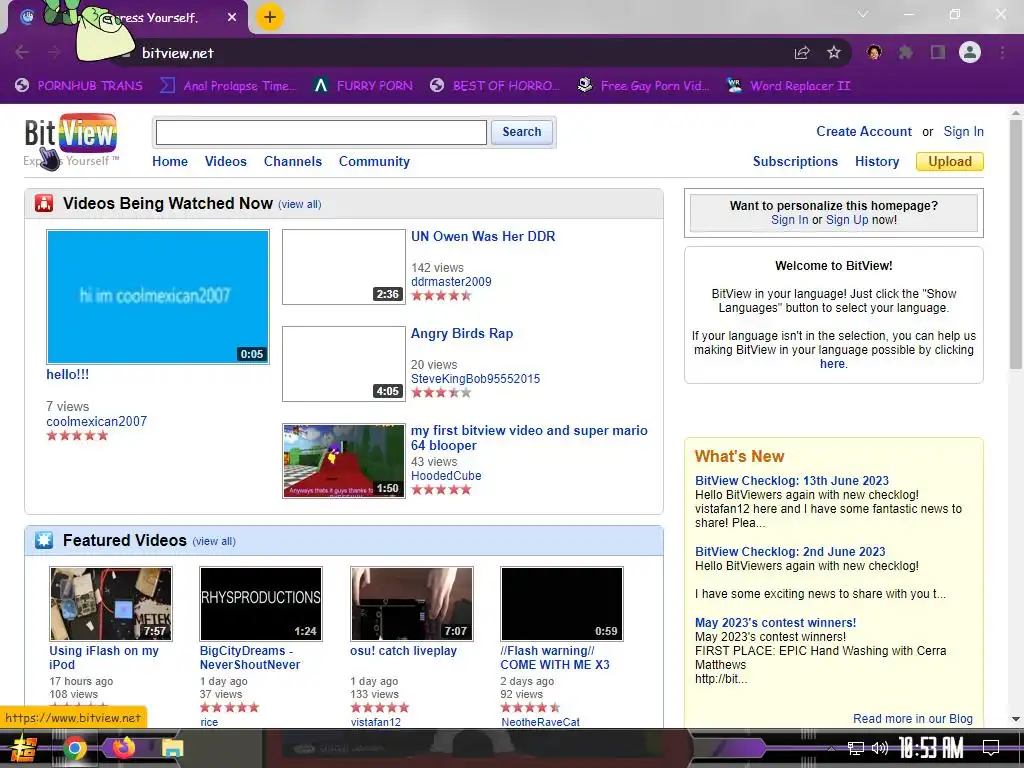Click Read more in our Blog

tap(912, 718)
